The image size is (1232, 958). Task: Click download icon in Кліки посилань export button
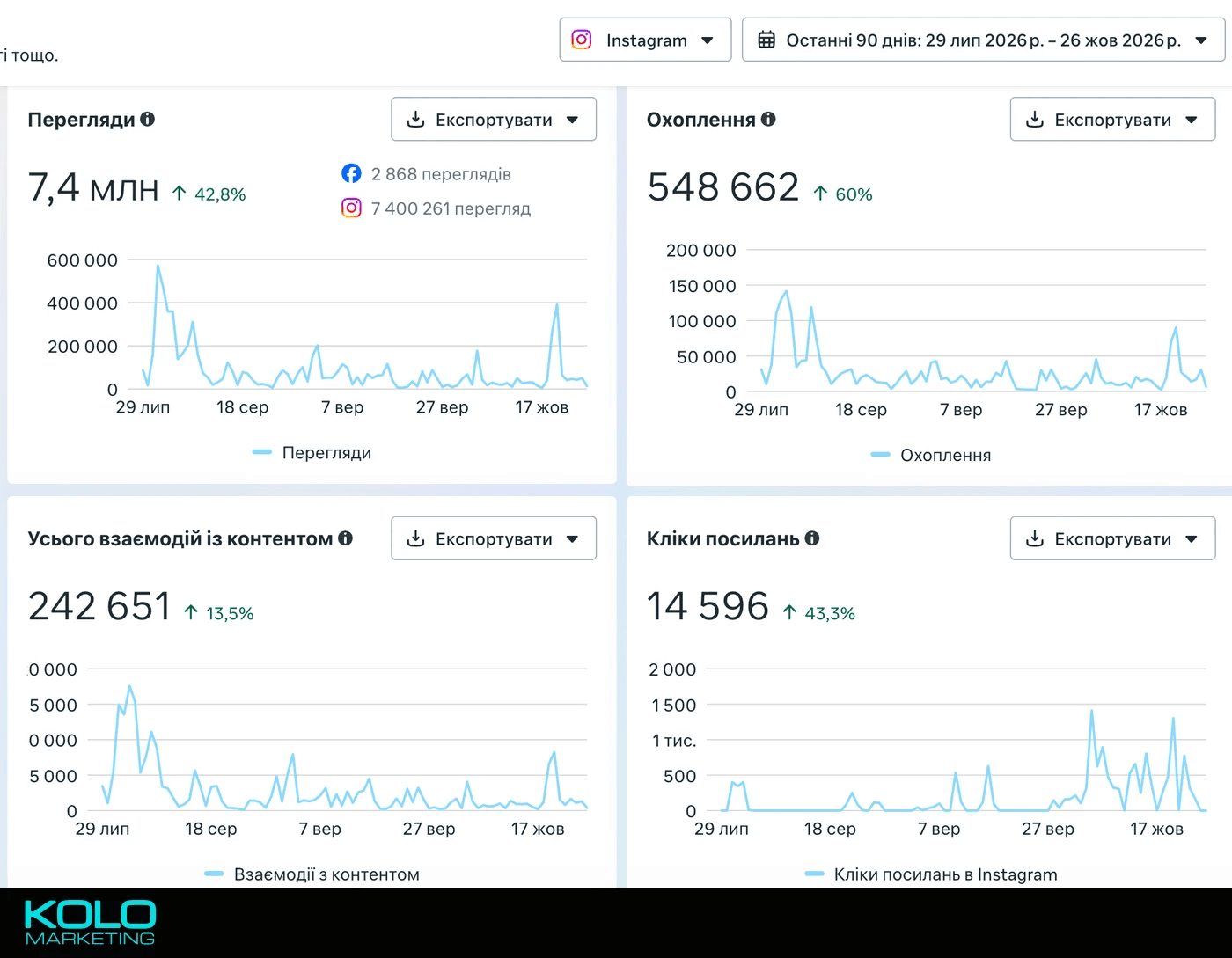point(1036,538)
